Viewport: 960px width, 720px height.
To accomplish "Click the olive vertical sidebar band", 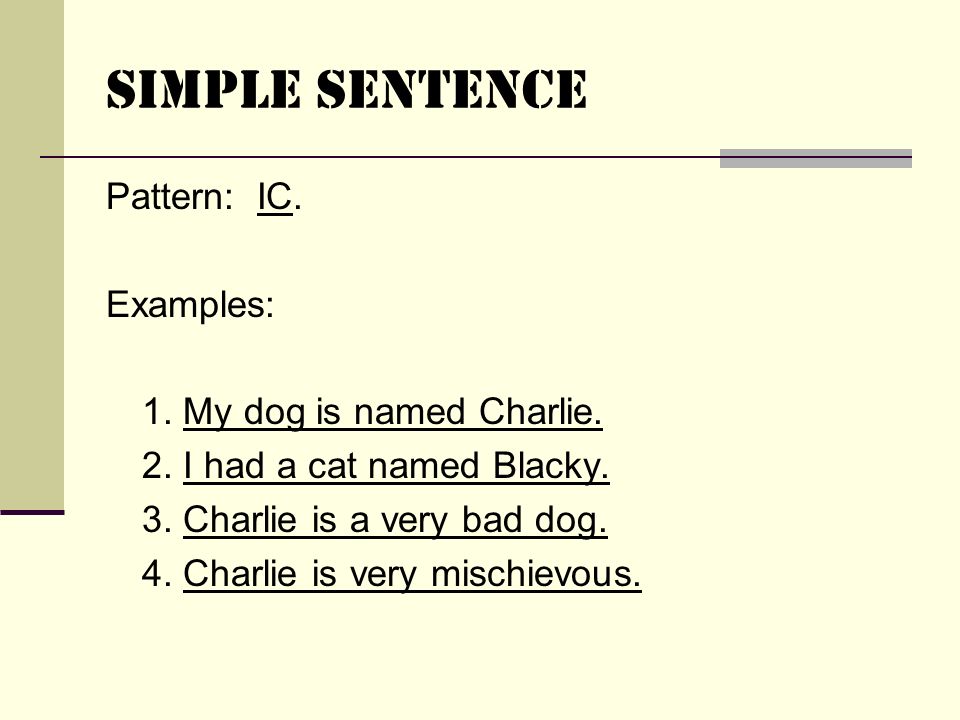I will [32, 254].
